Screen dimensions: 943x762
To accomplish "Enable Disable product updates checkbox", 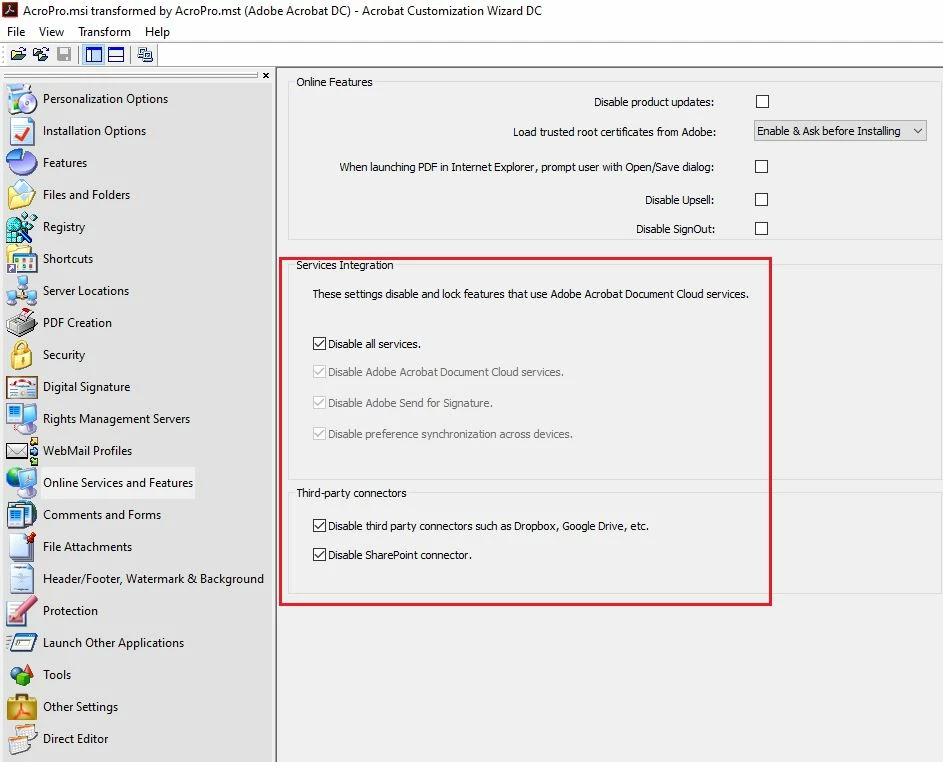I will [x=762, y=102].
